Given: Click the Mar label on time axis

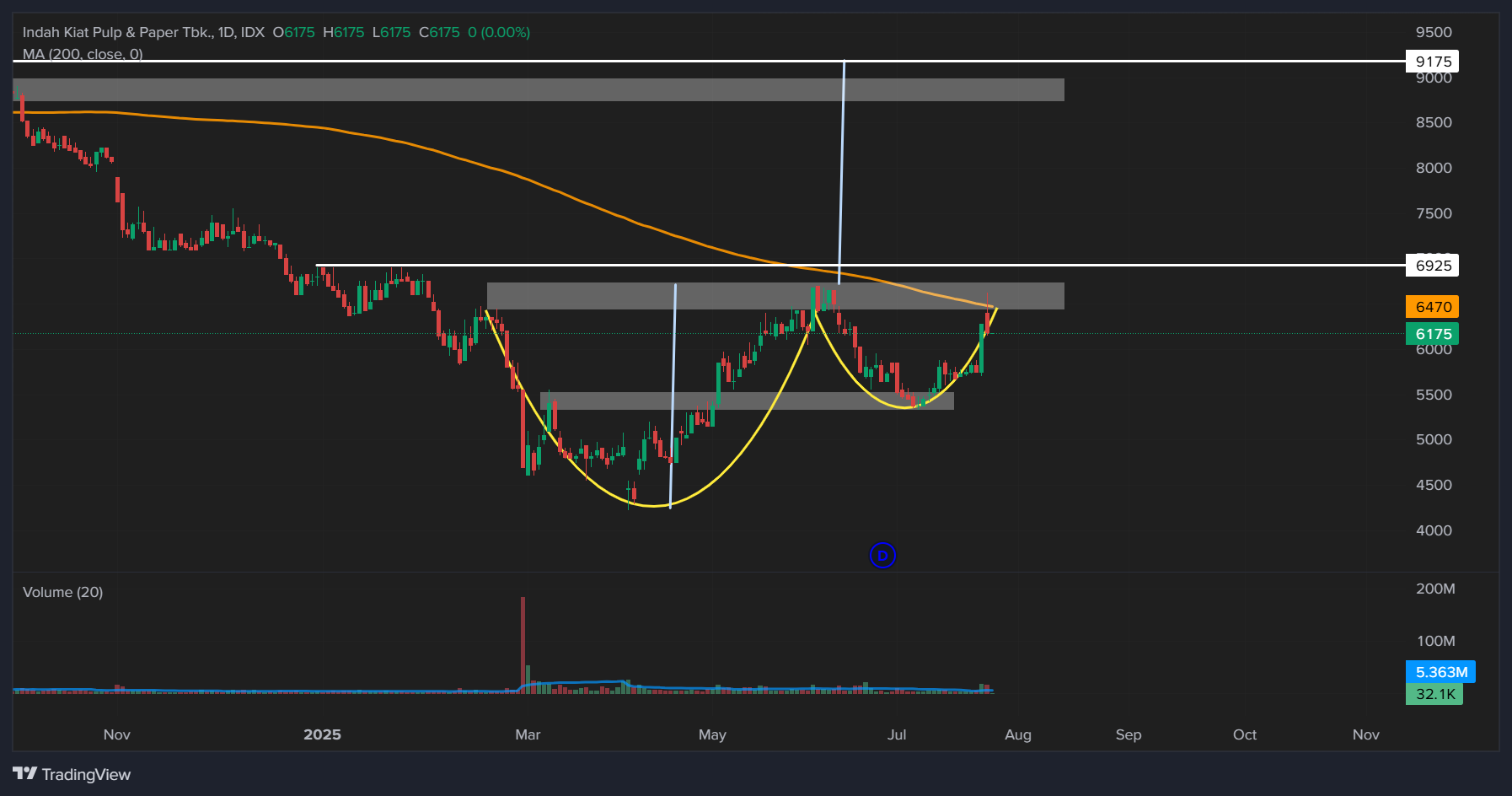Looking at the screenshot, I should click(x=528, y=734).
